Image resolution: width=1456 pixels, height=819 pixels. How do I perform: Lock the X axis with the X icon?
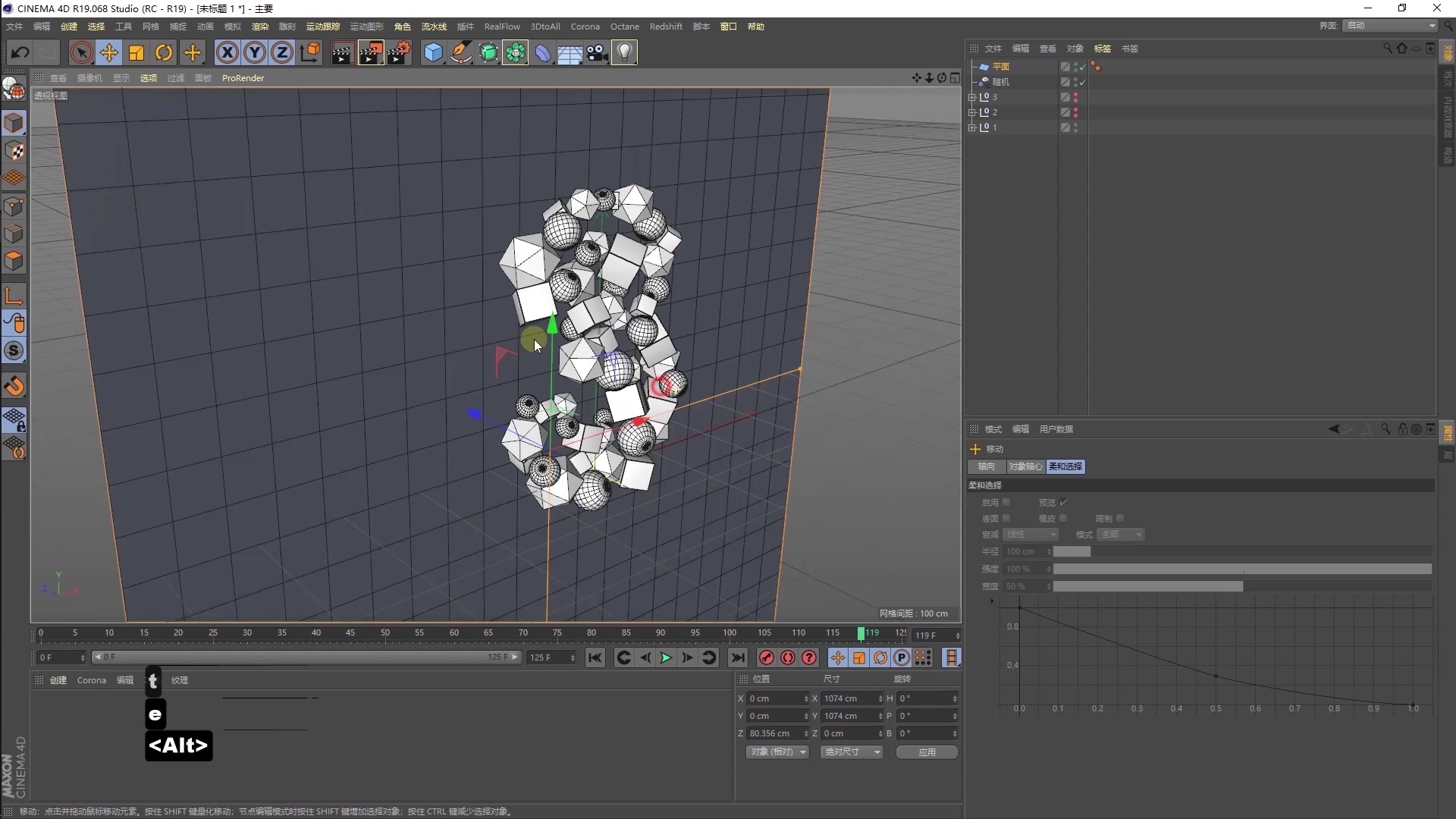227,52
